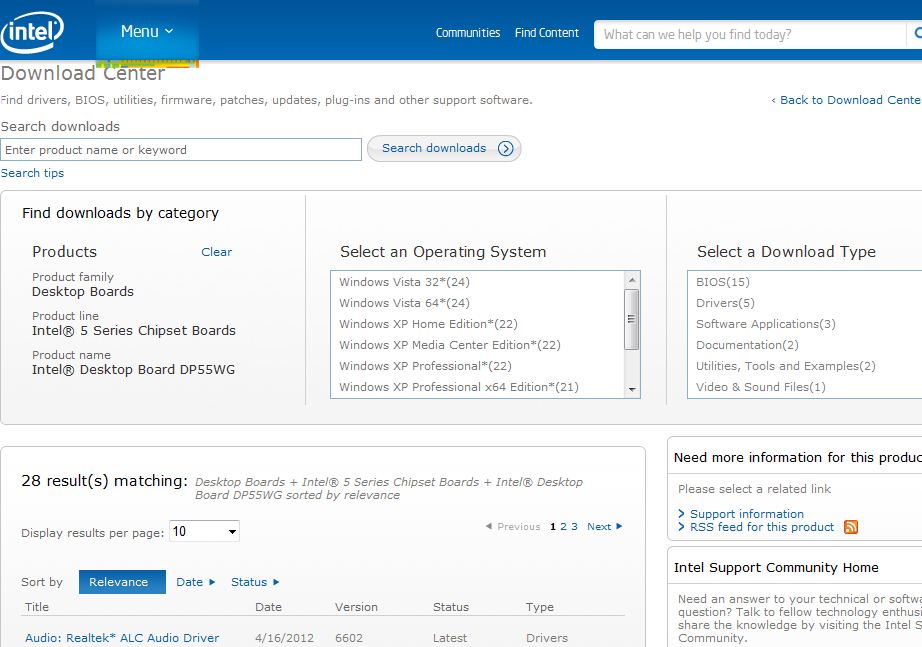Viewport: 922px width, 647px height.
Task: Sort results by Date
Action: pyautogui.click(x=196, y=582)
